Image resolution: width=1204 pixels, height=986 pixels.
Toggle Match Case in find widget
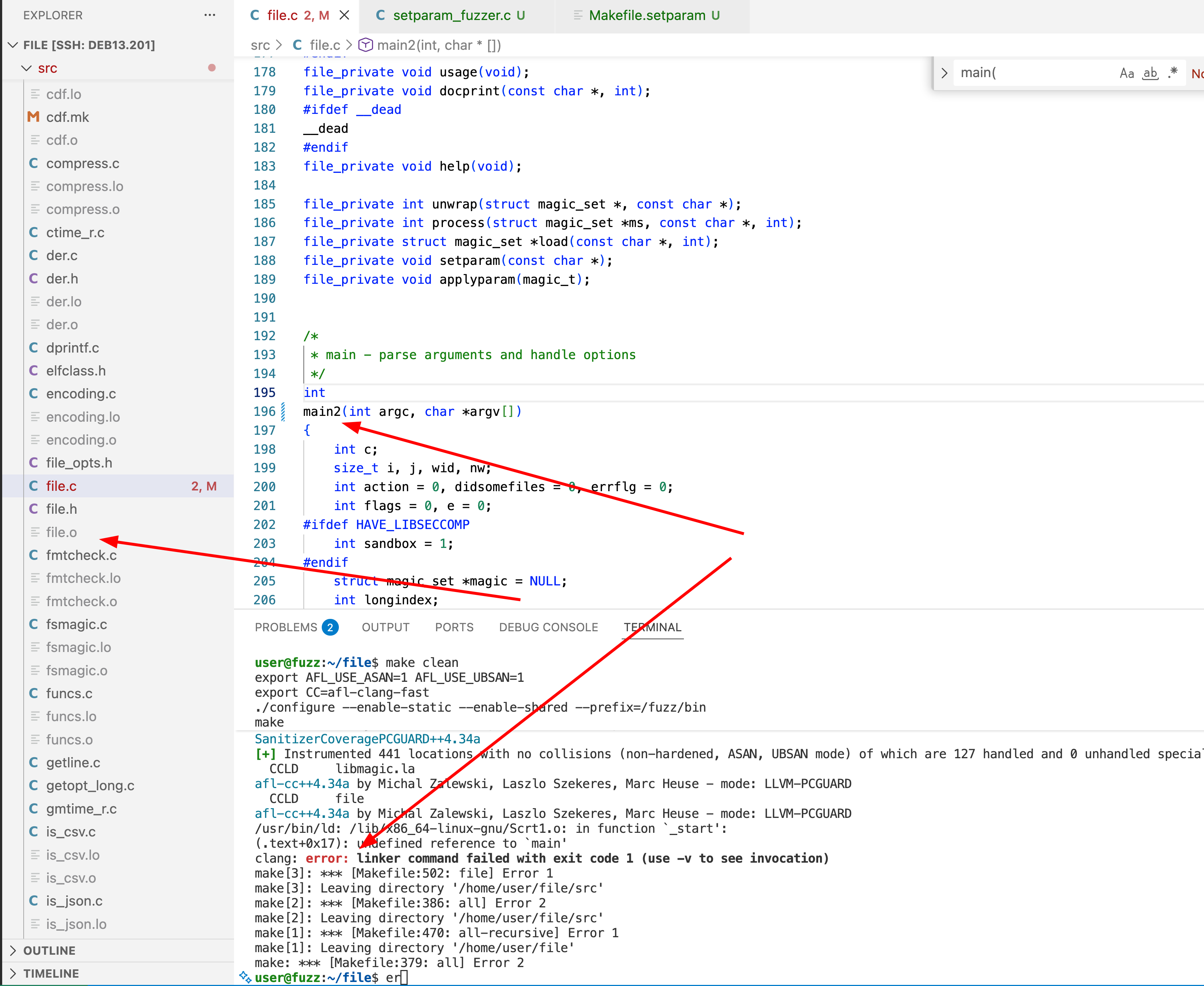coord(1126,73)
